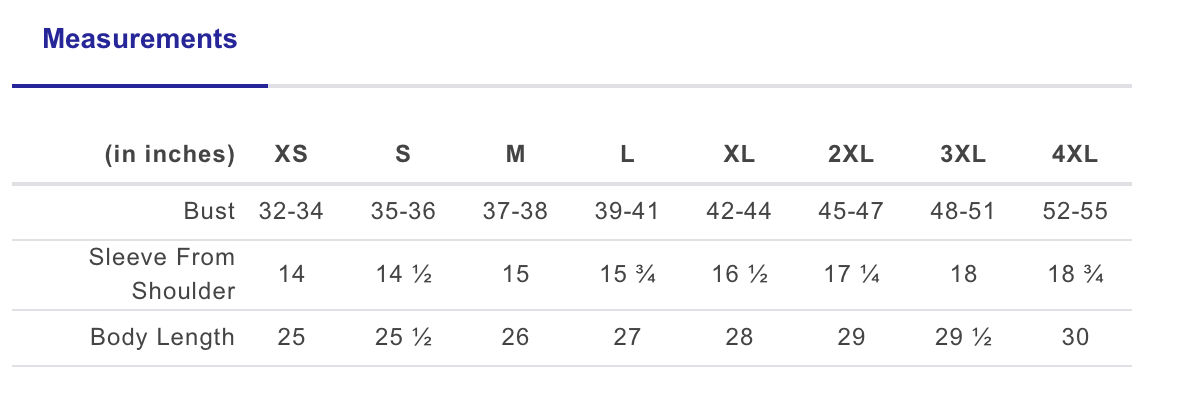Screen dimensions: 1189x394
Task: Select the XS size column header
Action: (291, 155)
